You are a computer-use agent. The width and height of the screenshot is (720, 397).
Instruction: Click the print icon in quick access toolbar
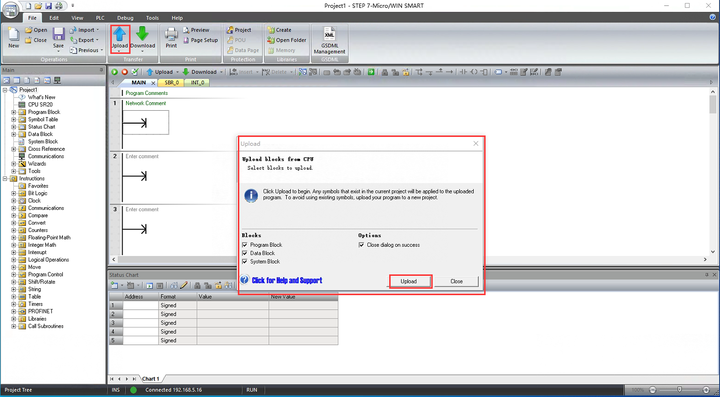point(58,6)
